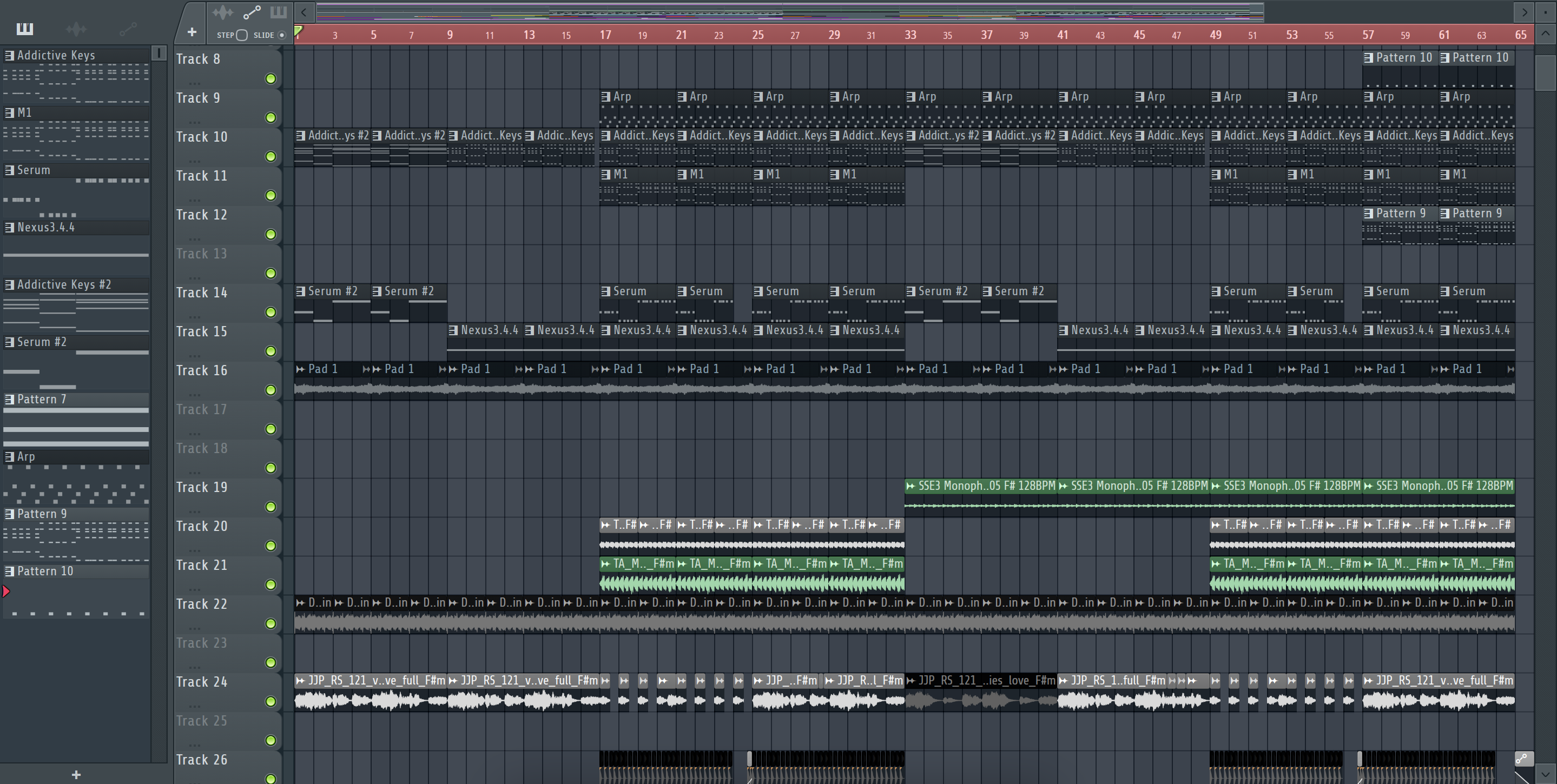The width and height of the screenshot is (1557, 784).
Task: Select pattern clip focus next to the timeline arrow
Action: click(x=278, y=12)
